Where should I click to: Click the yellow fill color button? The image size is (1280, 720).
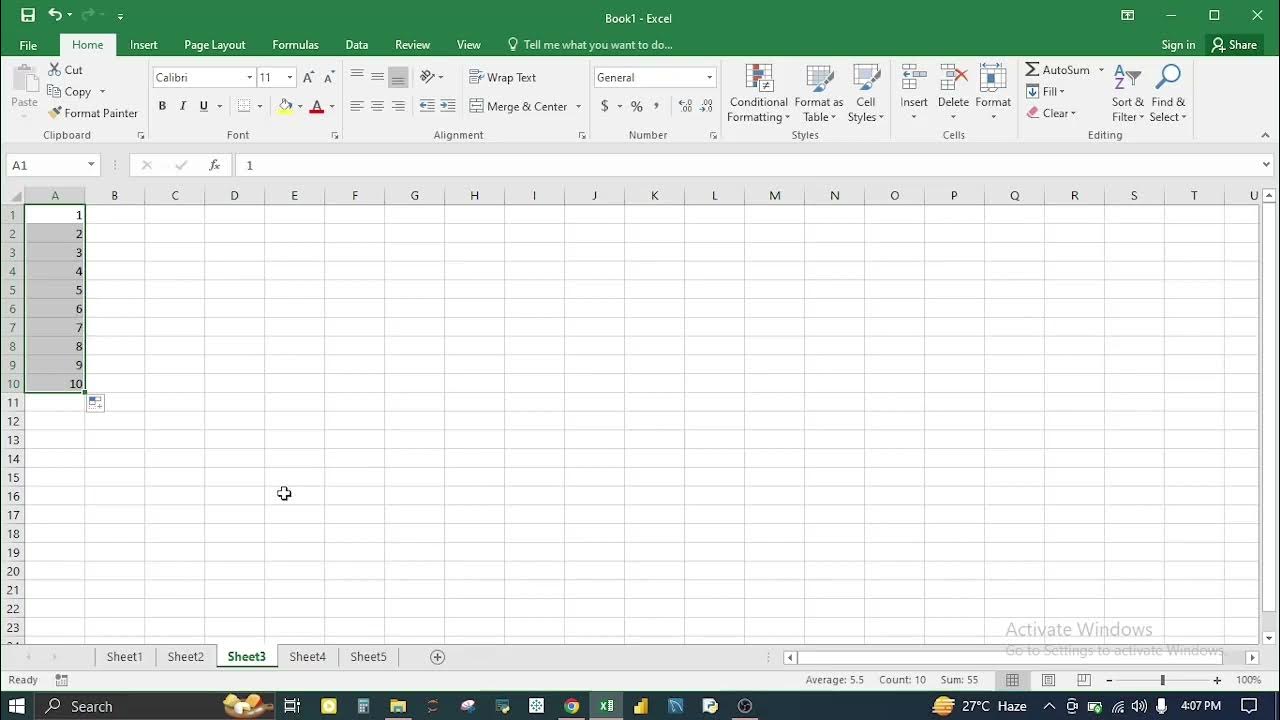(x=285, y=106)
